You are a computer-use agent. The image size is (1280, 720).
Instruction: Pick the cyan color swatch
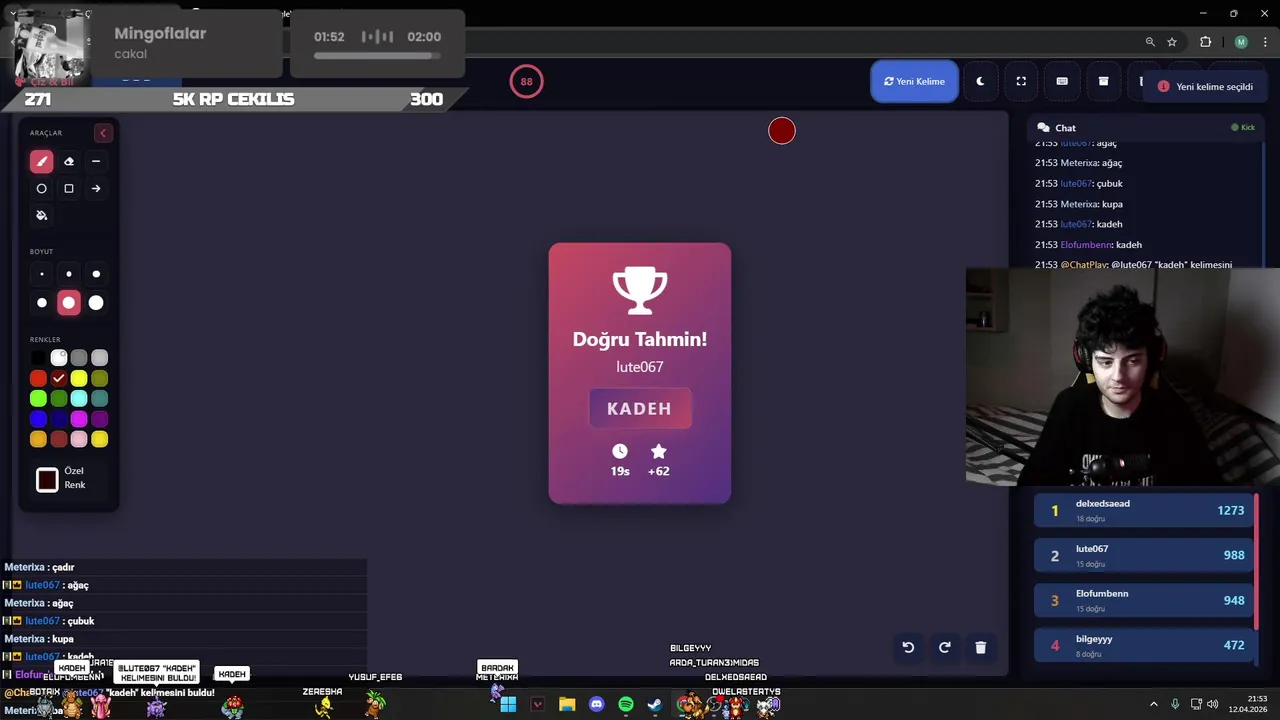point(79,399)
